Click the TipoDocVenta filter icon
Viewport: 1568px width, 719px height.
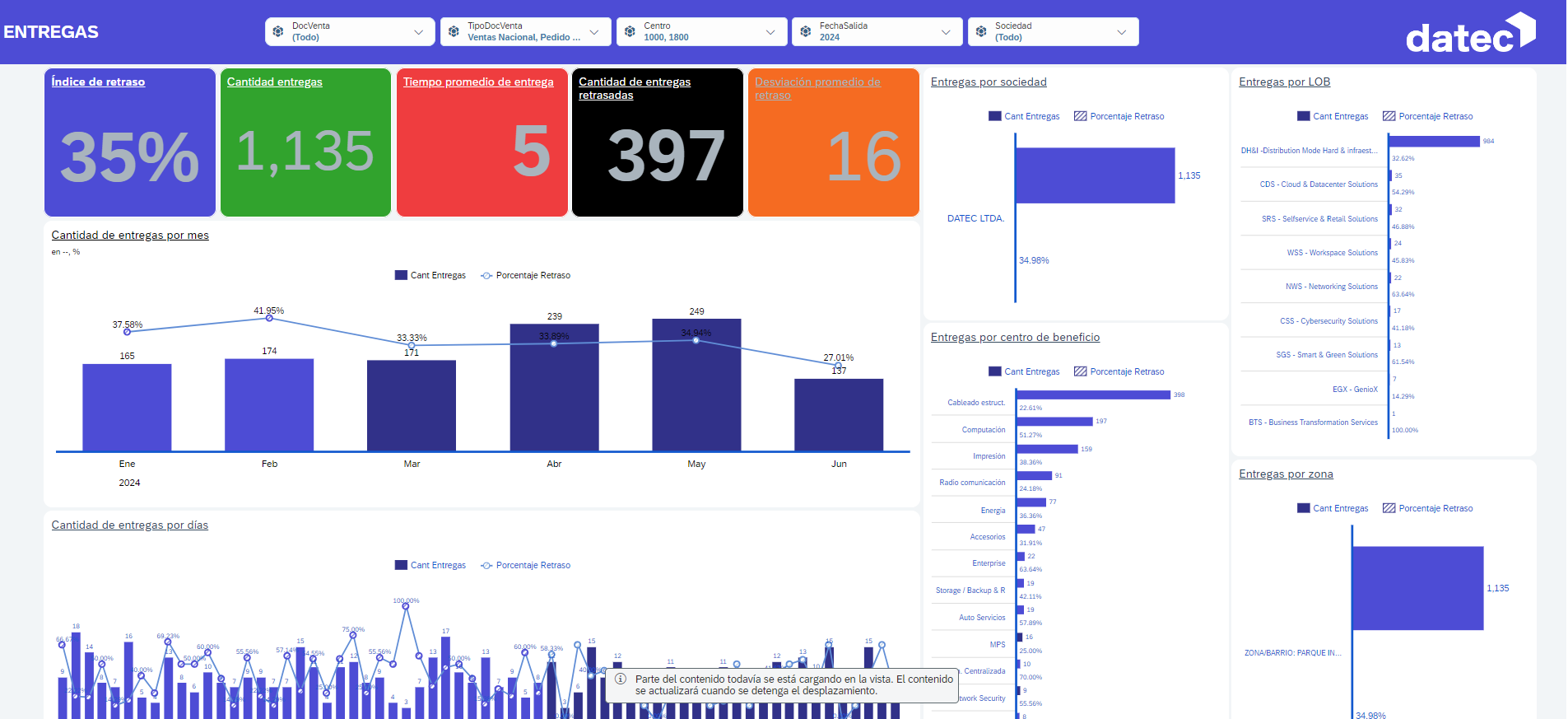[x=454, y=32]
